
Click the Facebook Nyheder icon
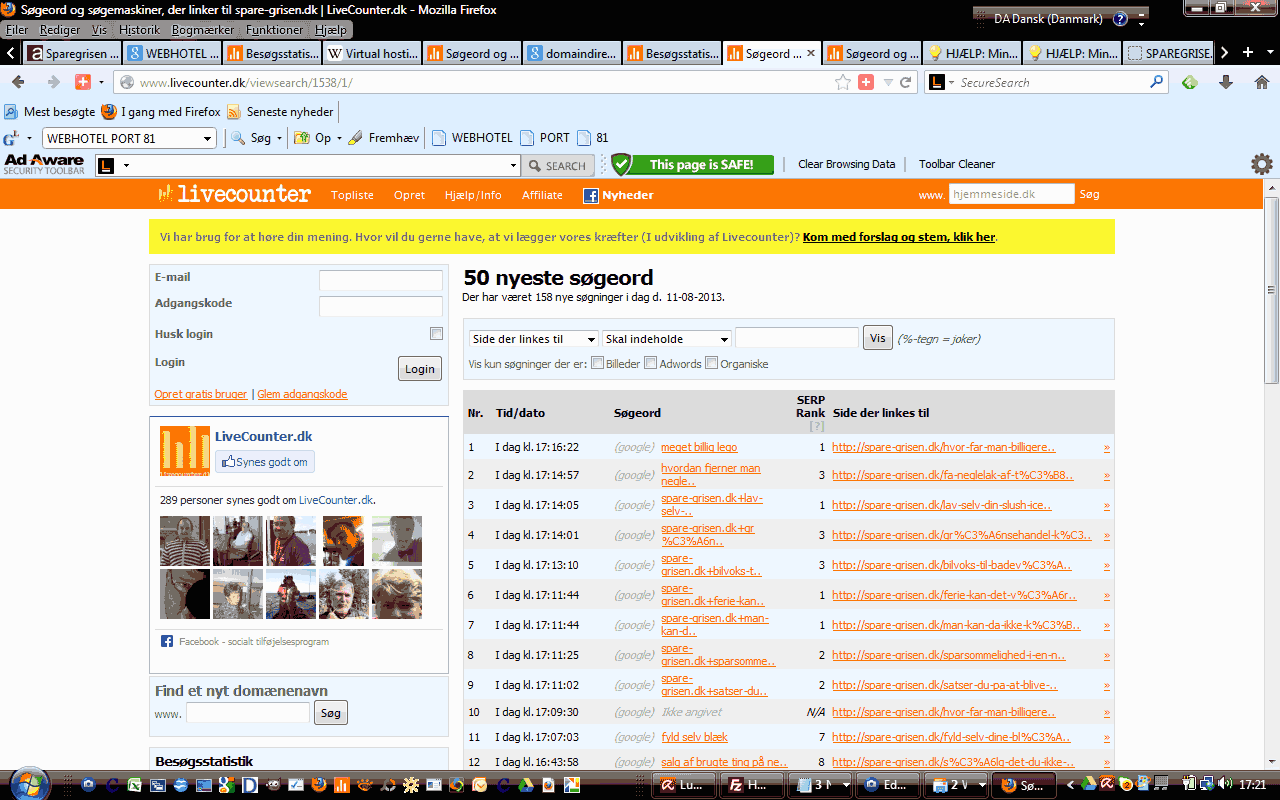pyautogui.click(x=591, y=195)
